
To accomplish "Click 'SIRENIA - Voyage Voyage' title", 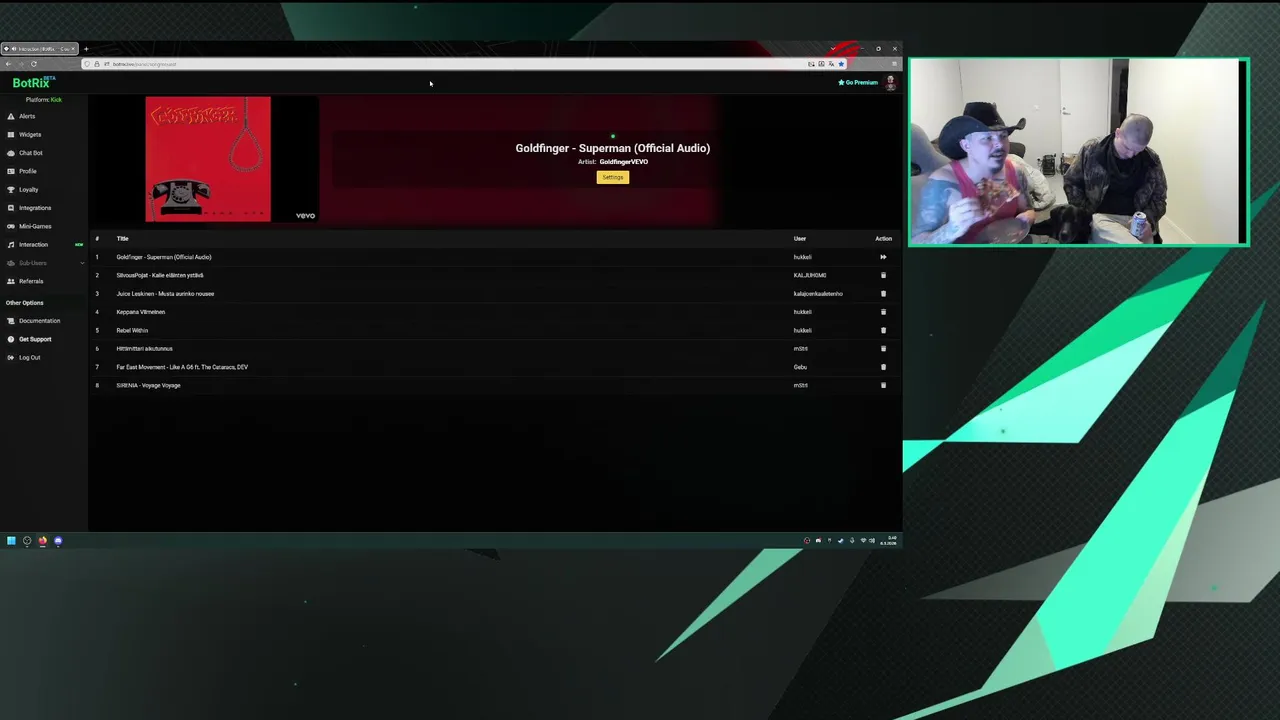I will coord(148,385).
